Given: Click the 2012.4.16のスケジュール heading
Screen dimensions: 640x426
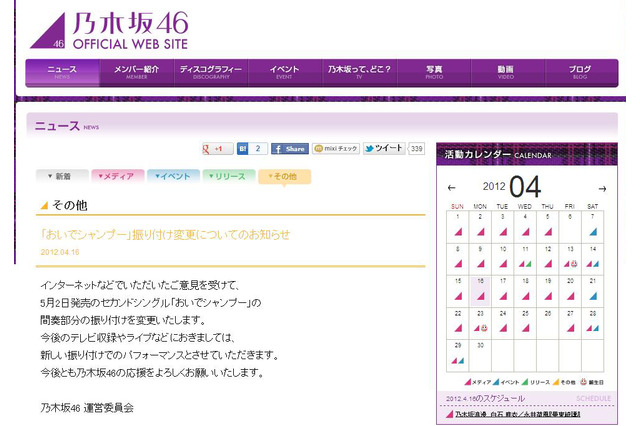Looking at the screenshot, I should tap(485, 398).
